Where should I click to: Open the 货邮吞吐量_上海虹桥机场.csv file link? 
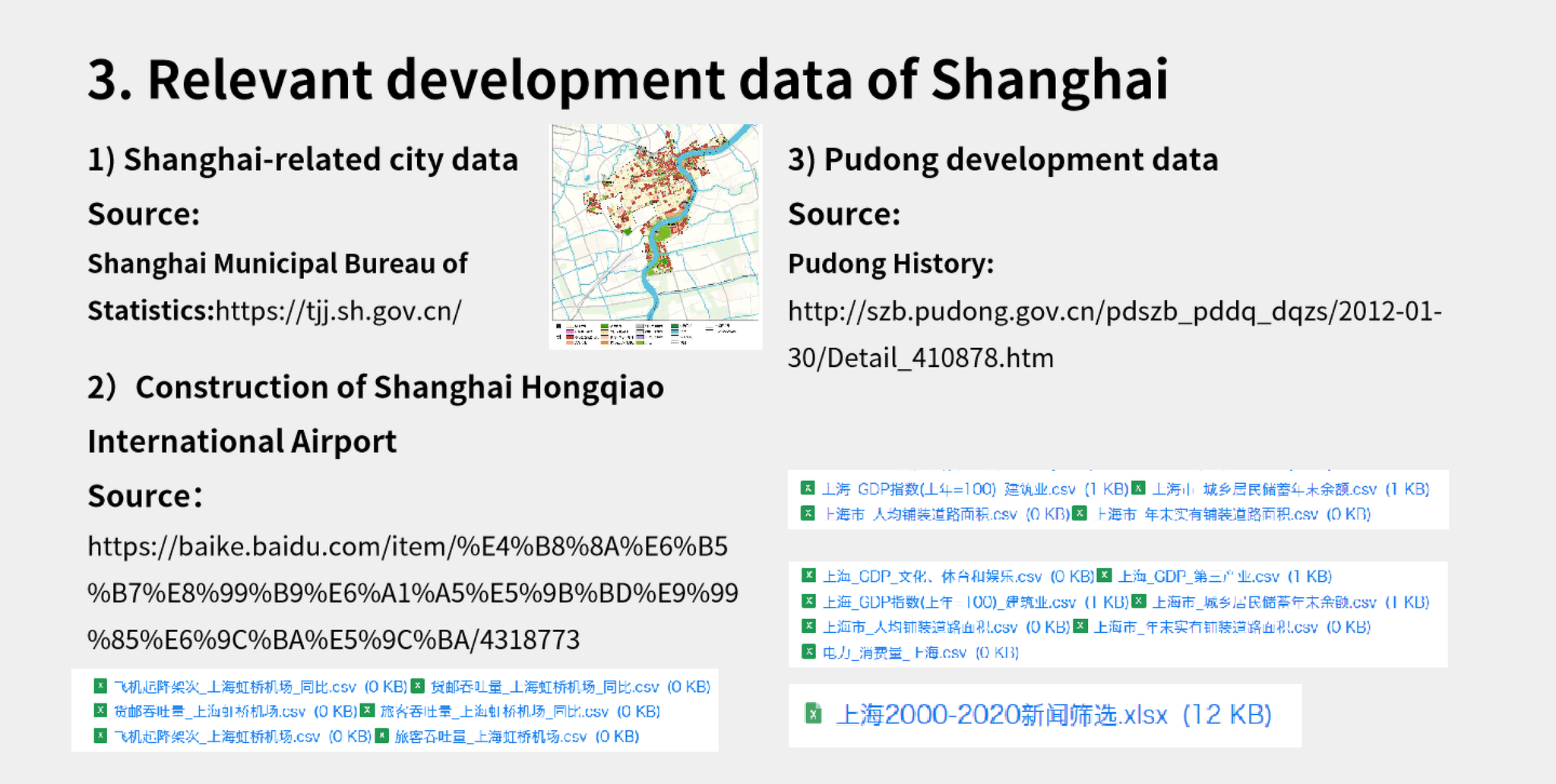(236, 712)
